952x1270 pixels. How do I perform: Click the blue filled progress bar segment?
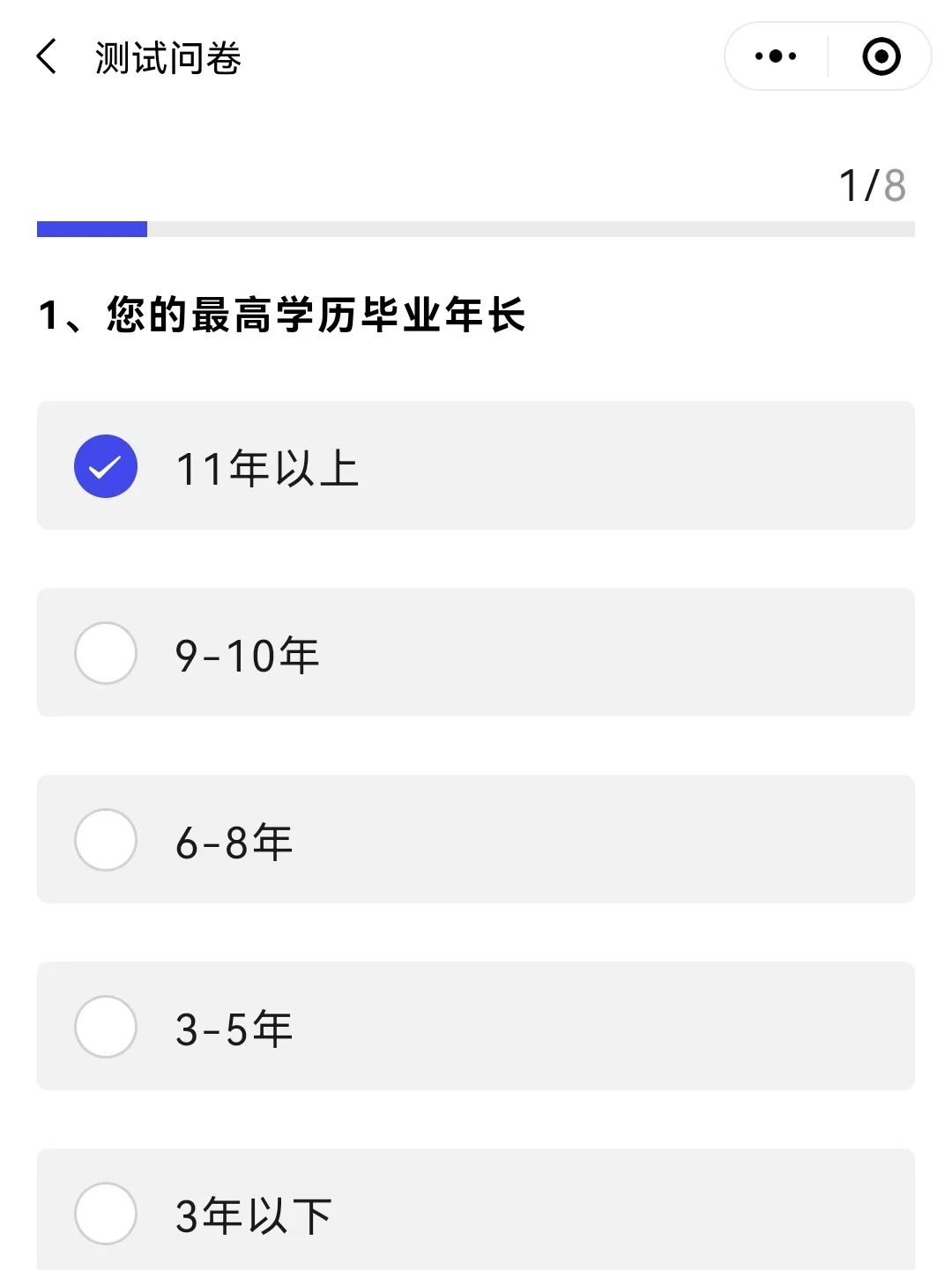(92, 229)
